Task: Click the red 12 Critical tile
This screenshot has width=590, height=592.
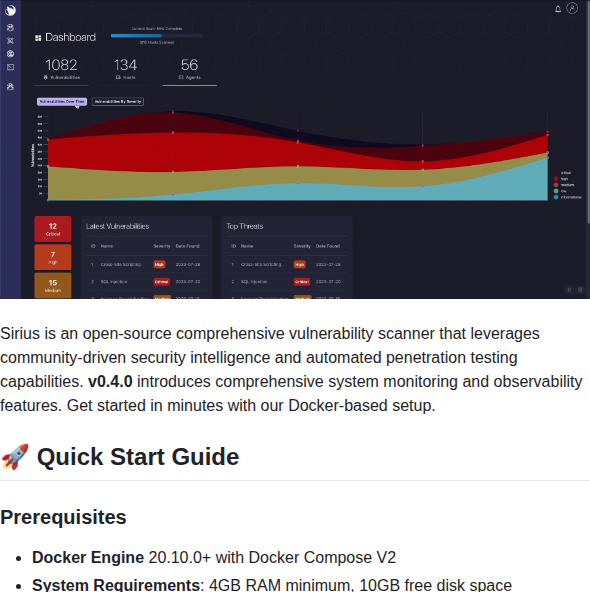Action: click(53, 229)
